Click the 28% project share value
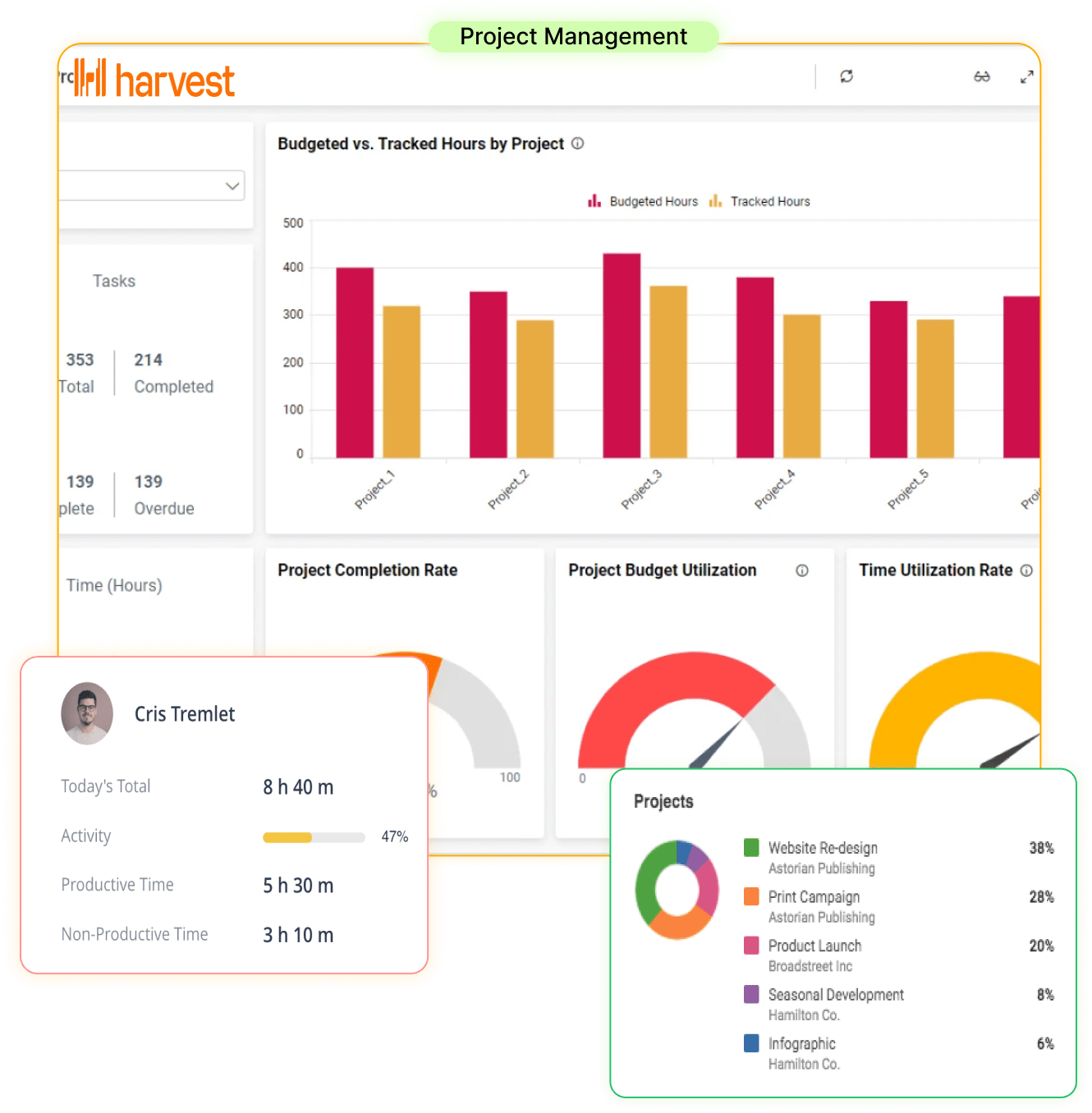This screenshot has height=1113, width=1092. (x=1042, y=897)
